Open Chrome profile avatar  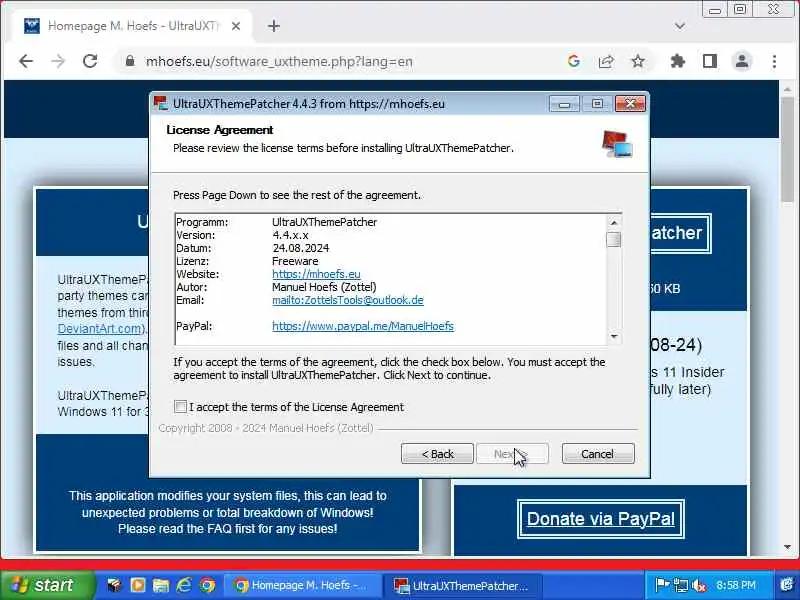click(x=742, y=62)
